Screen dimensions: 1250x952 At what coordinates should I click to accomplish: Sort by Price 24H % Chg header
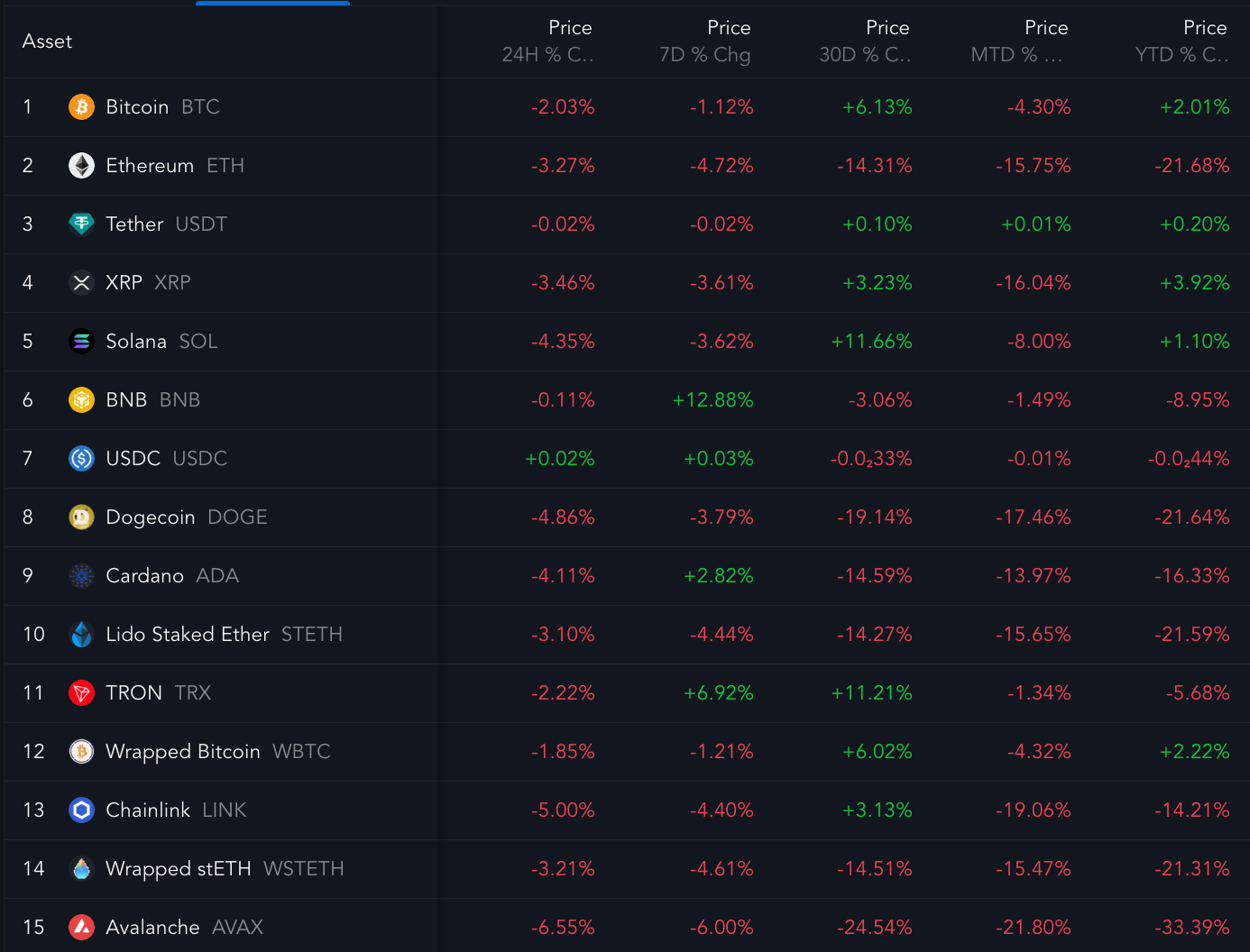point(548,41)
